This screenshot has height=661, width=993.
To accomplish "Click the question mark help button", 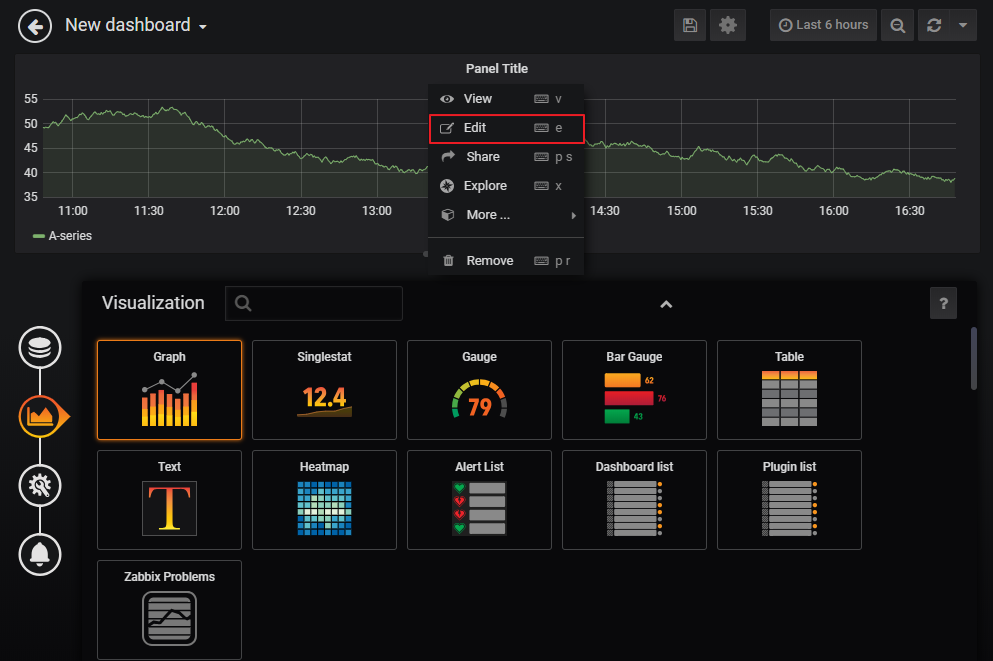I will tap(943, 303).
